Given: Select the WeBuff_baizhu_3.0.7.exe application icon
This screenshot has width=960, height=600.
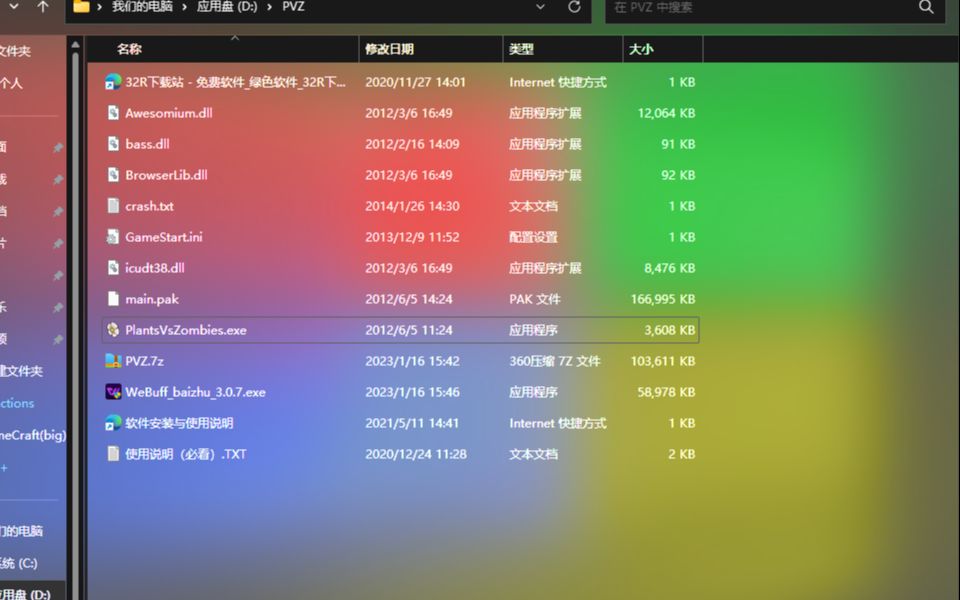Looking at the screenshot, I should (113, 392).
